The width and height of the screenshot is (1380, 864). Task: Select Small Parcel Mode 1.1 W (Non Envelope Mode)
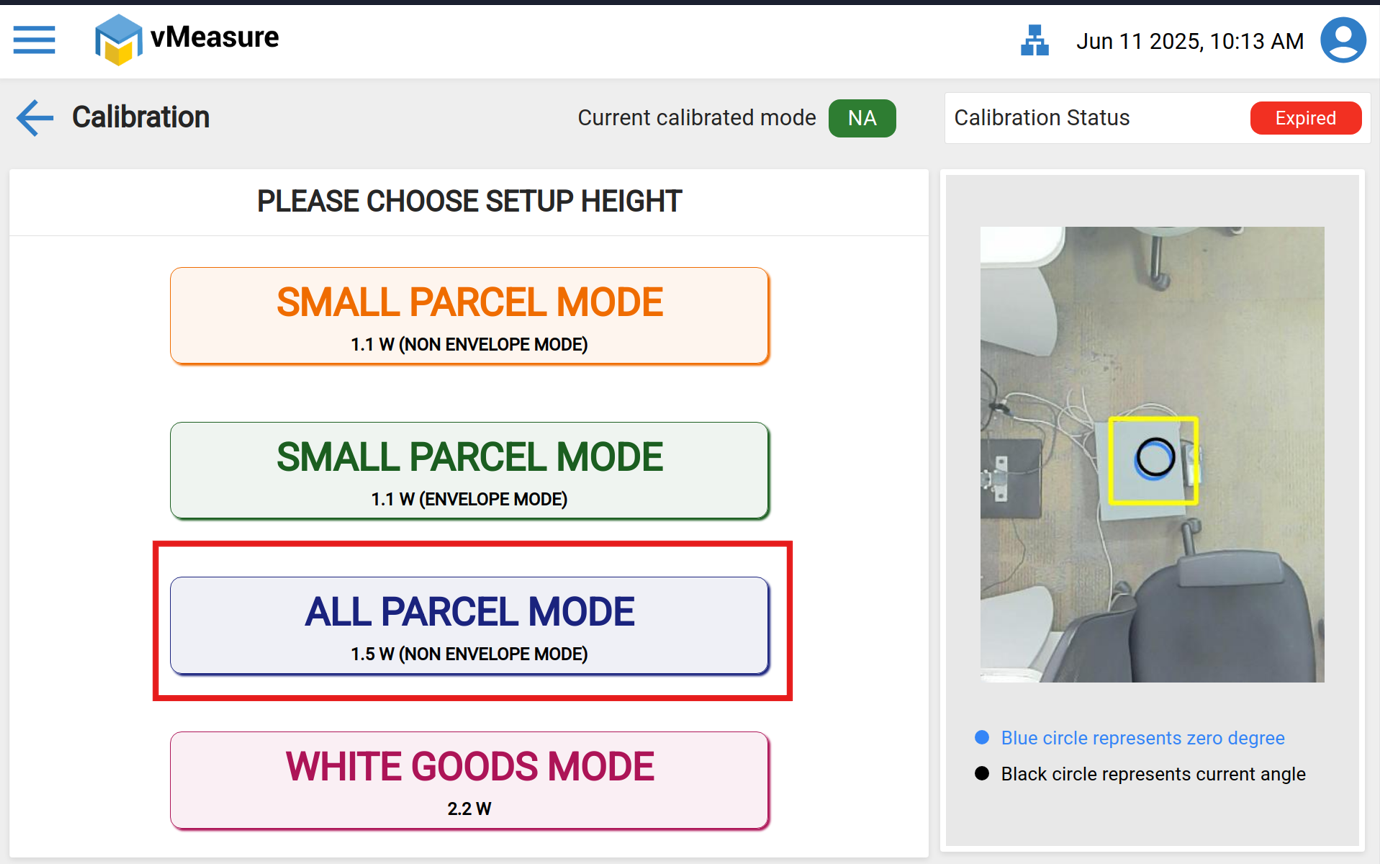coord(469,316)
